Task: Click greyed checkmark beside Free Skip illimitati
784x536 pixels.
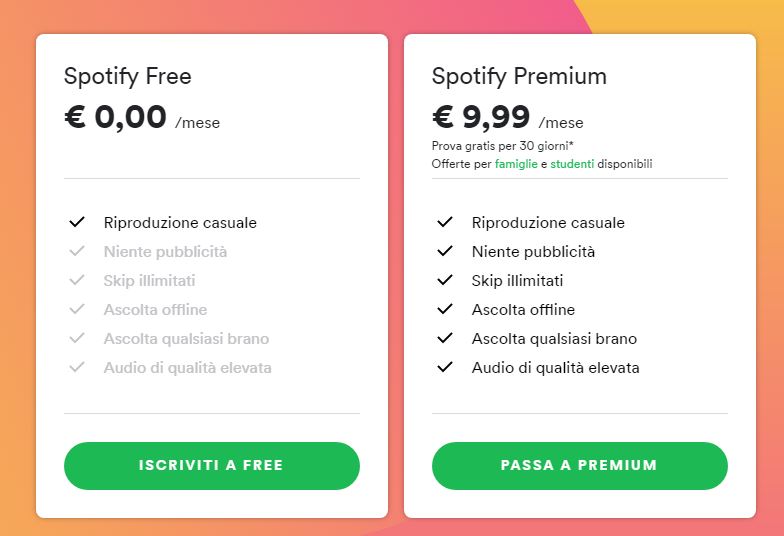Action: pyautogui.click(x=77, y=280)
